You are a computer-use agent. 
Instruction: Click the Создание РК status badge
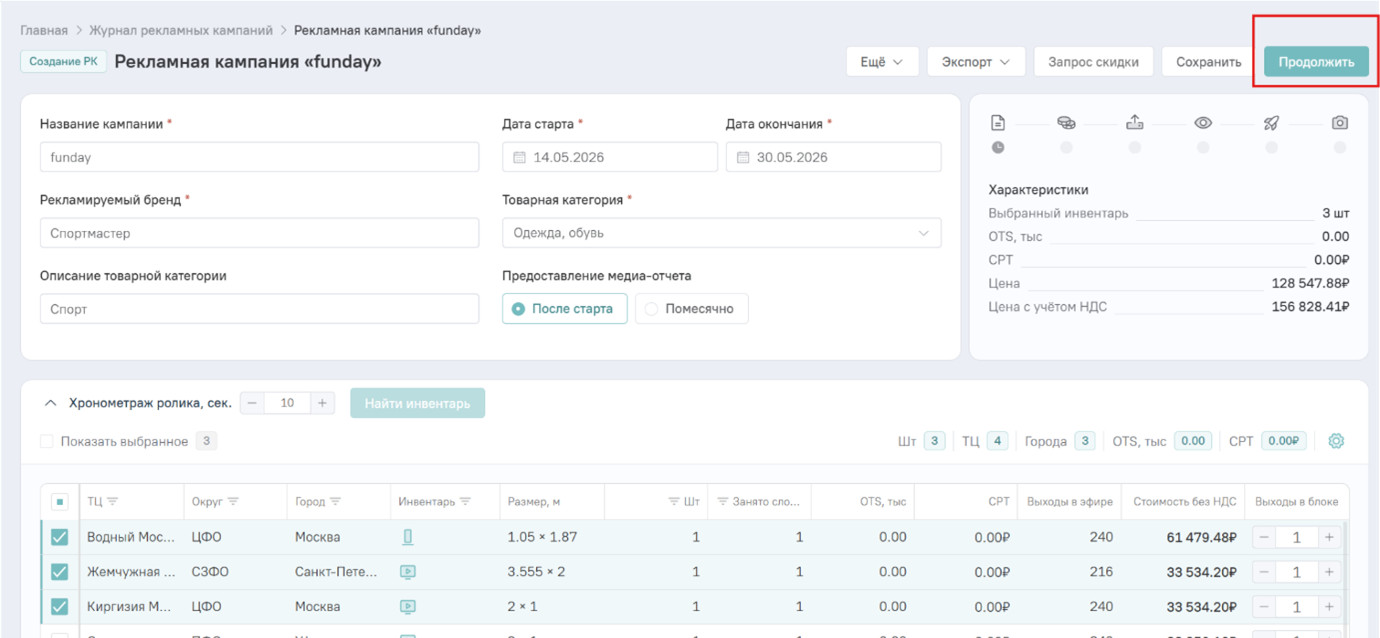[x=63, y=61]
